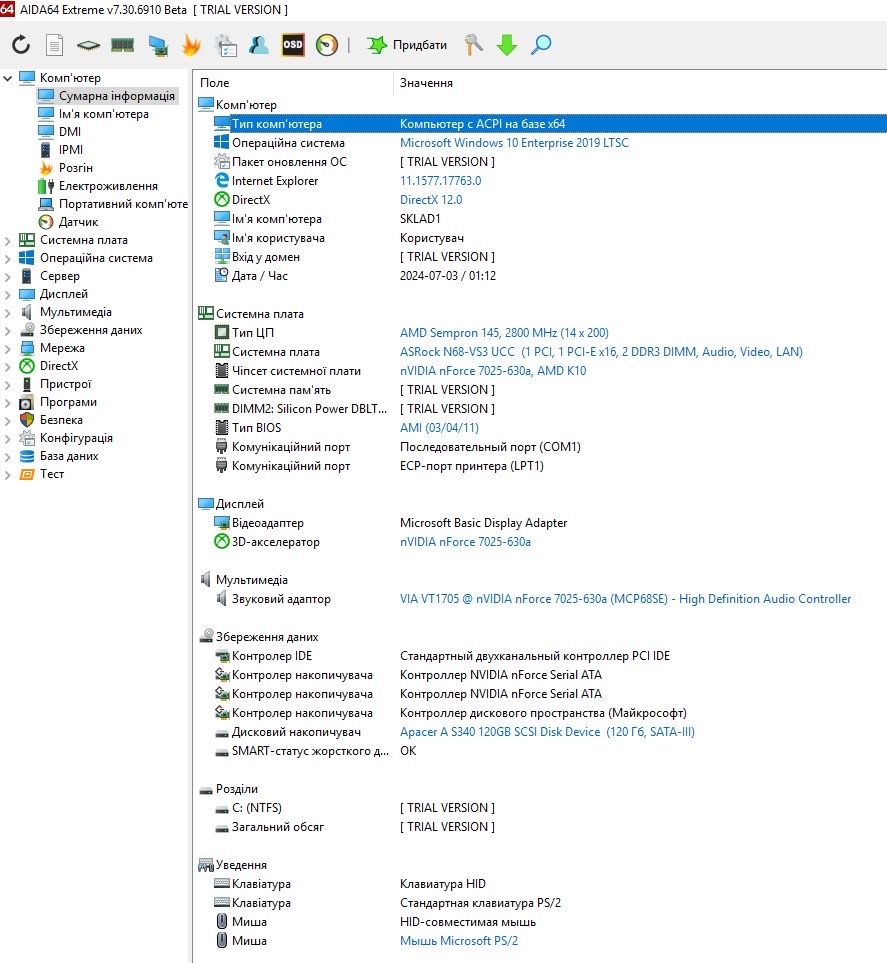Expand the Мультимедіа tree node
This screenshot has height=963, width=887.
point(7,312)
